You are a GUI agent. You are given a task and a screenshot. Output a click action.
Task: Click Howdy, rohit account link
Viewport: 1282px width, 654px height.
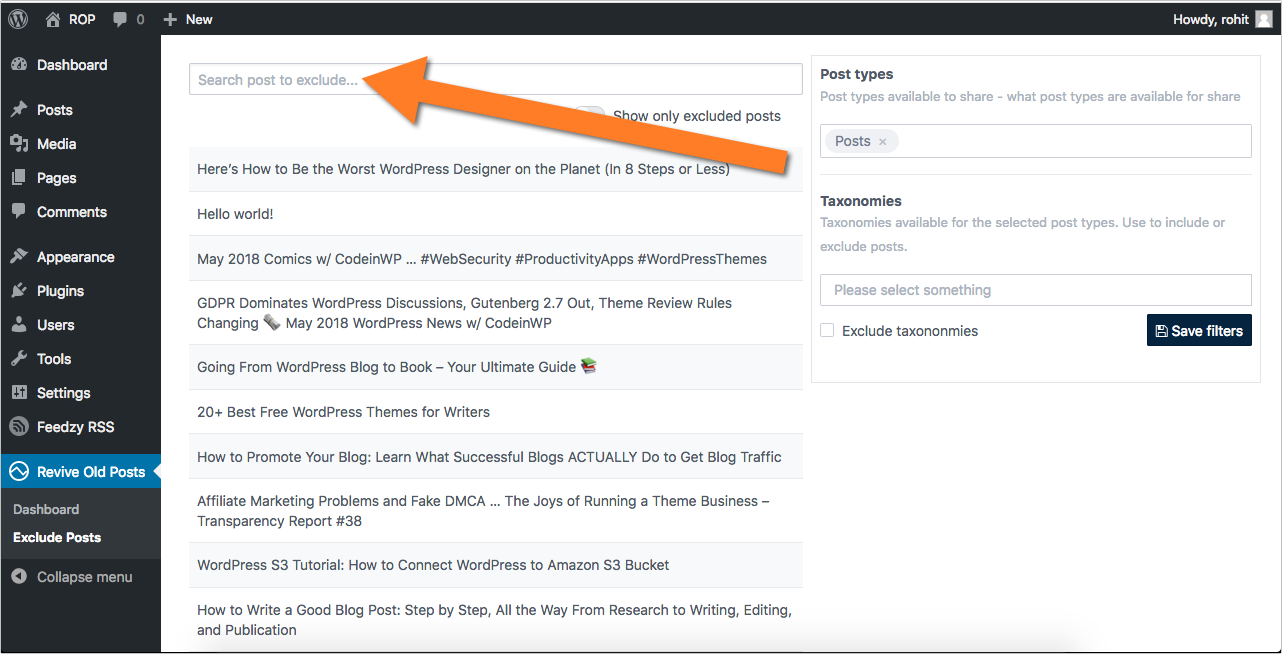point(1211,19)
